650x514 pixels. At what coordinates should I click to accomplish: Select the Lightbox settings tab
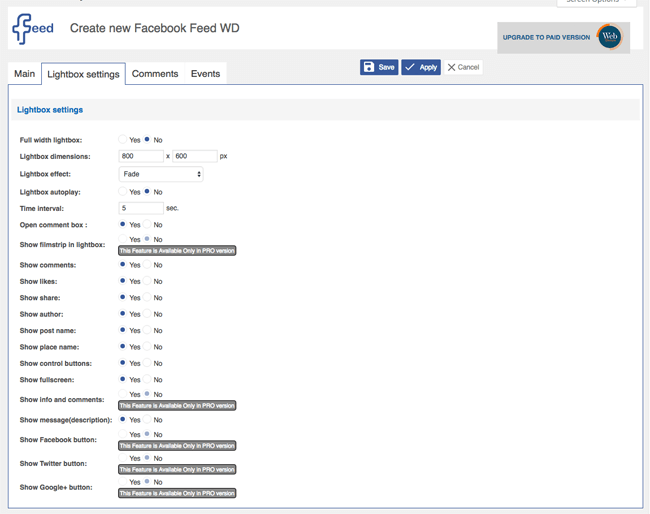(x=83, y=74)
